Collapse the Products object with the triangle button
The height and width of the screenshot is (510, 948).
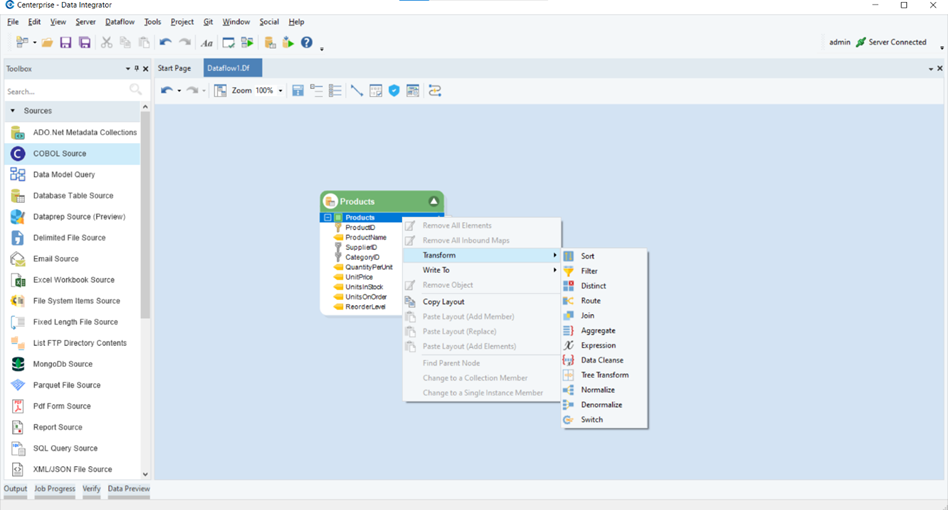coord(433,201)
